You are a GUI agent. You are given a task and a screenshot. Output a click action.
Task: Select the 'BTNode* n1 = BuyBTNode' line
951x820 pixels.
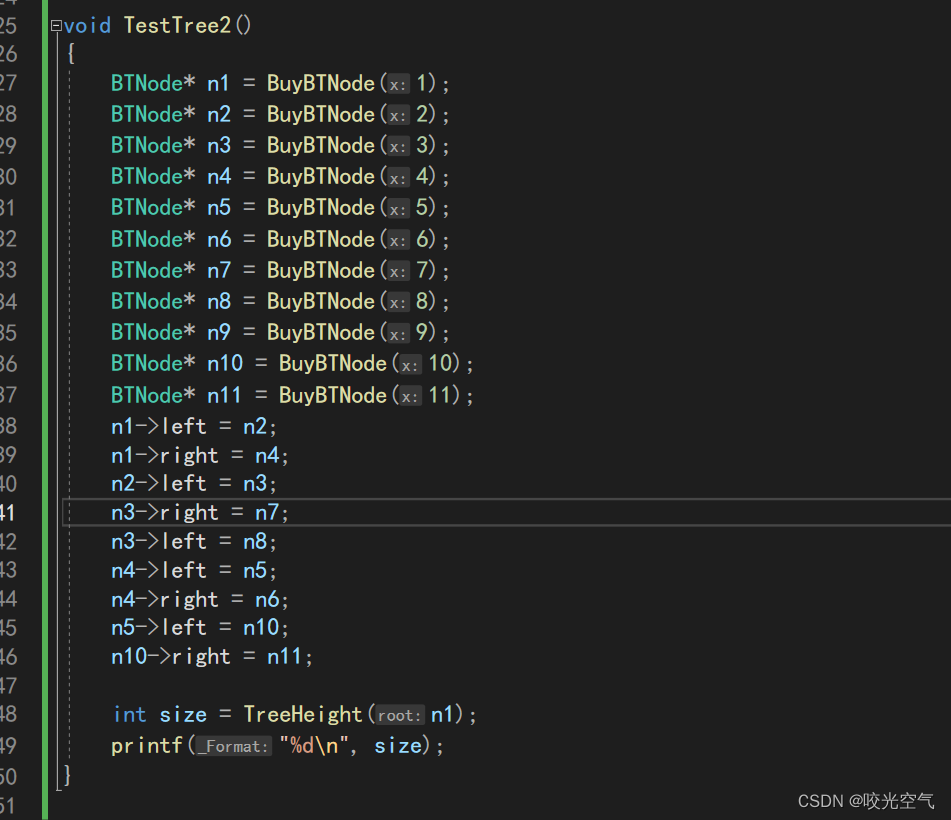[280, 83]
